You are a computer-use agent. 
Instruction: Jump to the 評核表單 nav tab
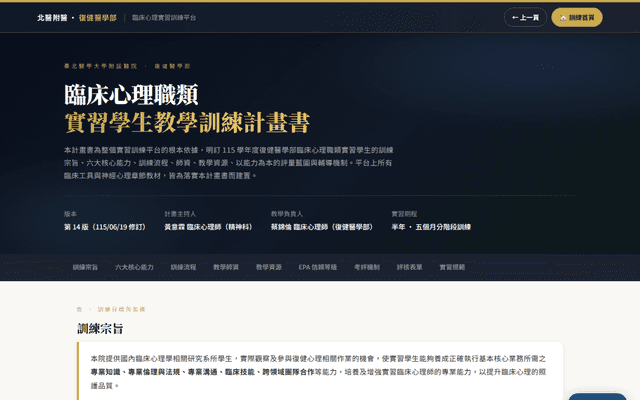[x=409, y=267]
